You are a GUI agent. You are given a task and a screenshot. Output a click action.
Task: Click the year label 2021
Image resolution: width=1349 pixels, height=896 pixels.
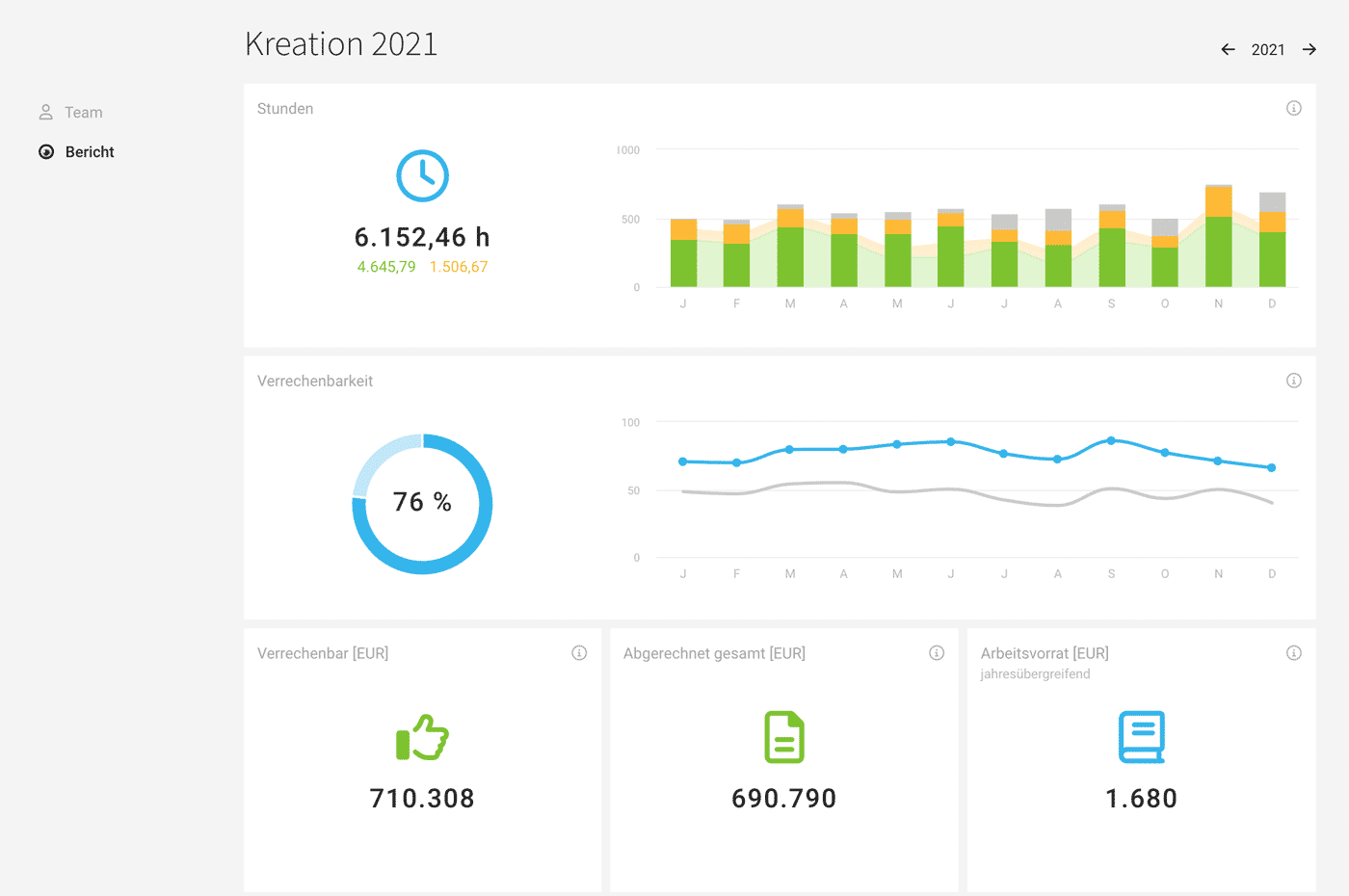pos(1268,50)
